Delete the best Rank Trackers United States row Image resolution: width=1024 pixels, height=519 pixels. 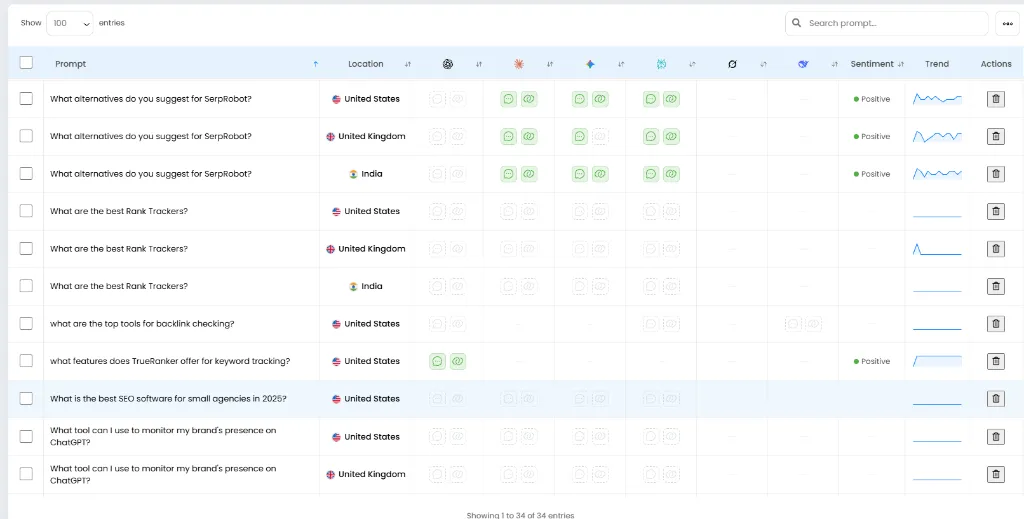tap(995, 211)
